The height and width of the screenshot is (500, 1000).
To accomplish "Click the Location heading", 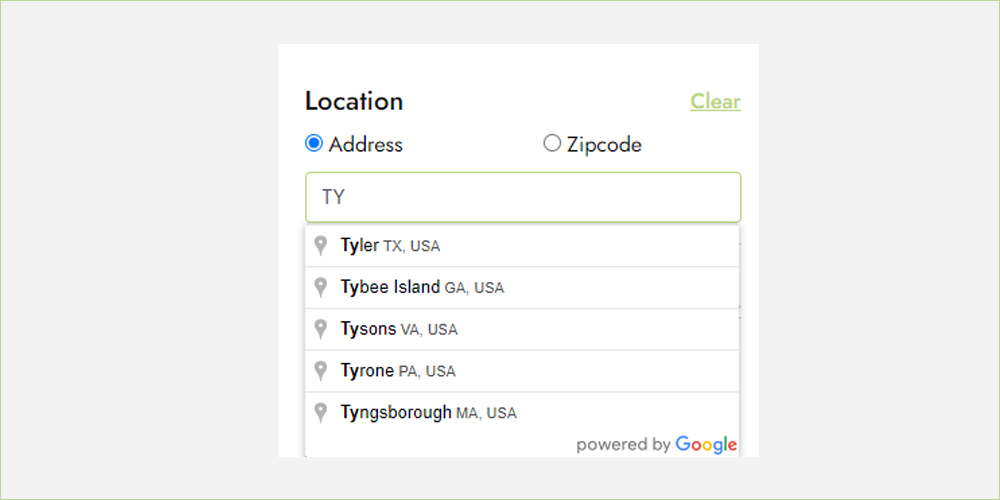I will pyautogui.click(x=354, y=101).
